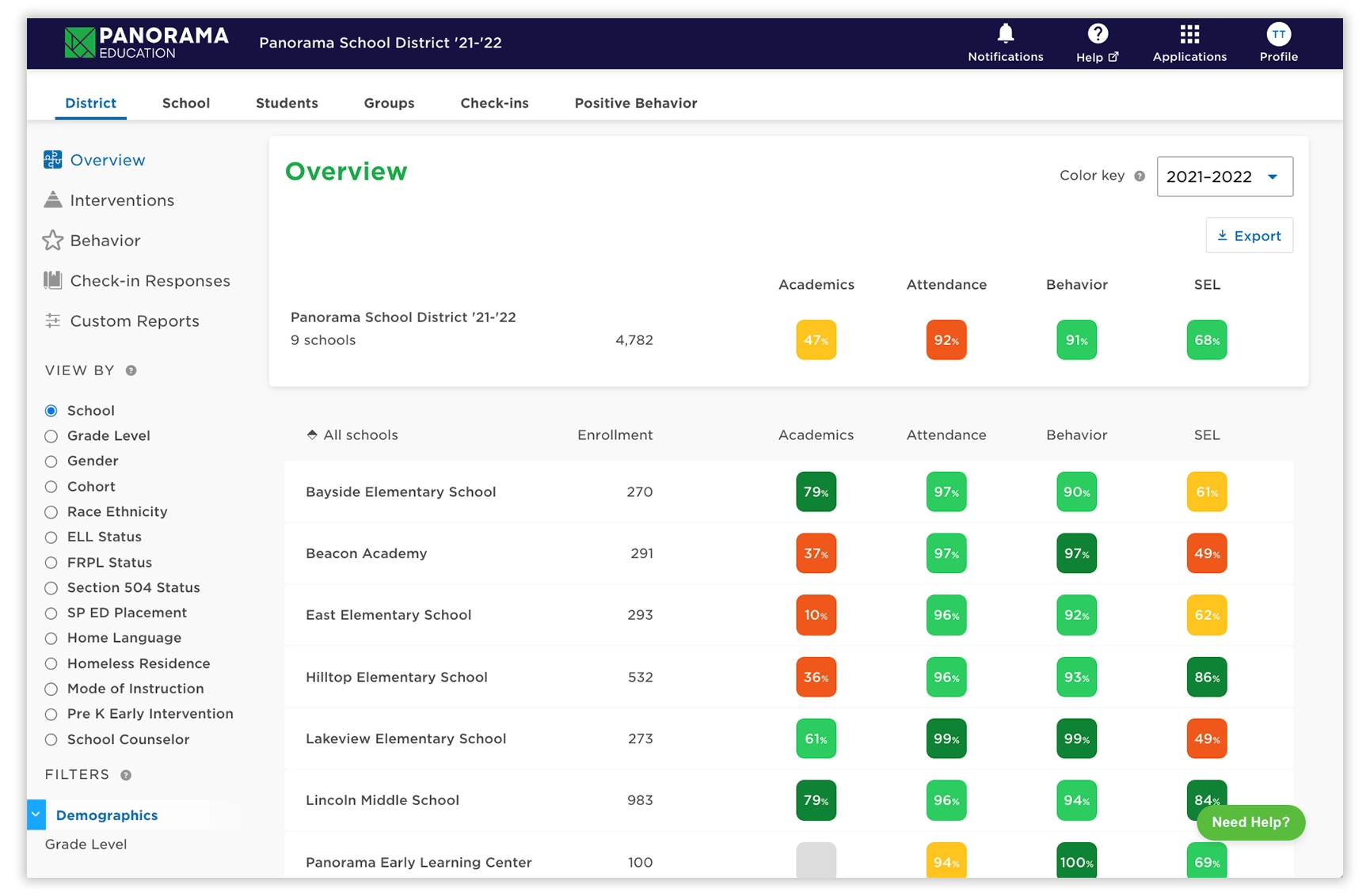This screenshot has height=896, width=1370.
Task: Sort by the All schools column header
Action: [x=352, y=435]
